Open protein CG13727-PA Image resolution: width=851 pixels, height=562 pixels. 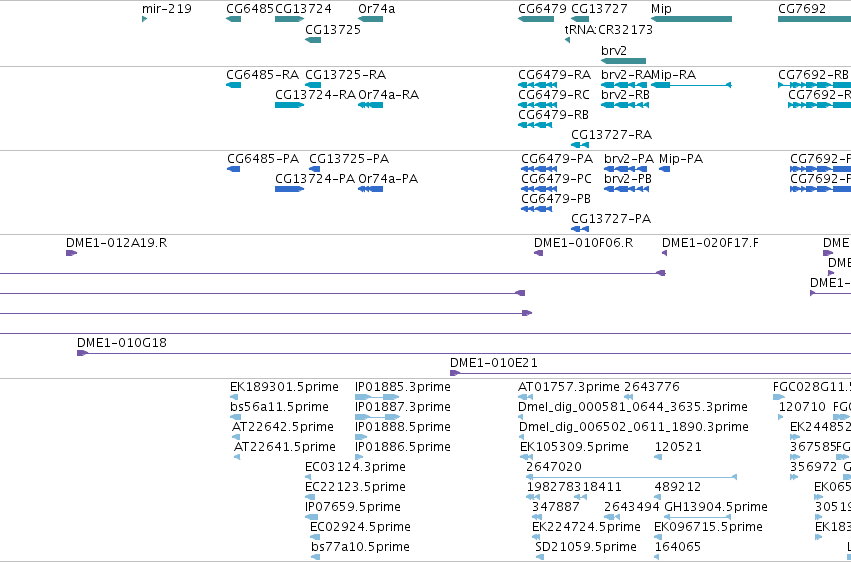coord(611,219)
